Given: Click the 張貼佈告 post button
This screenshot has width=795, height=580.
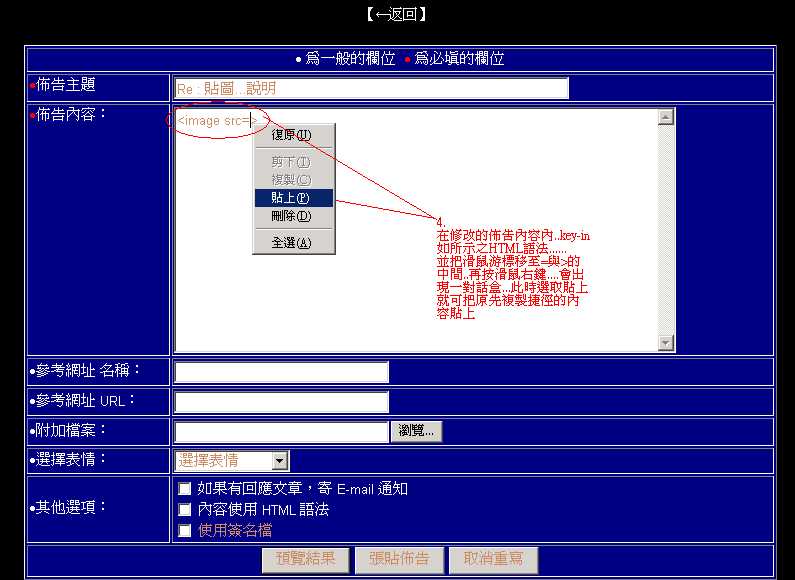Looking at the screenshot, I should (399, 559).
